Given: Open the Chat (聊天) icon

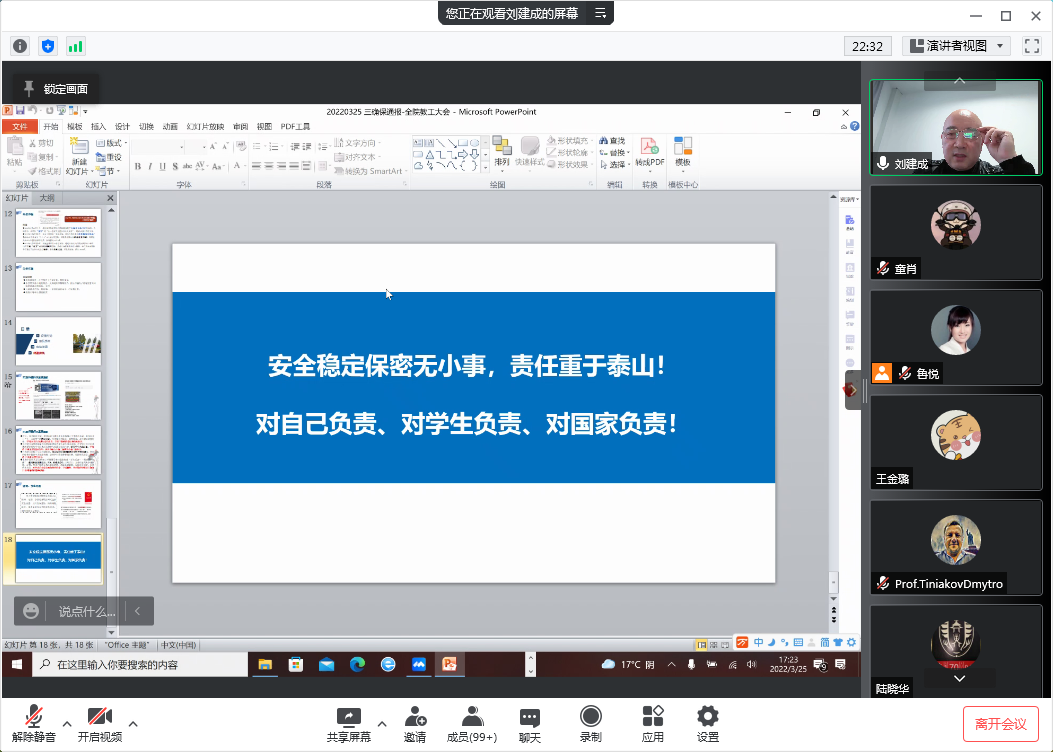Looking at the screenshot, I should click(x=530, y=717).
